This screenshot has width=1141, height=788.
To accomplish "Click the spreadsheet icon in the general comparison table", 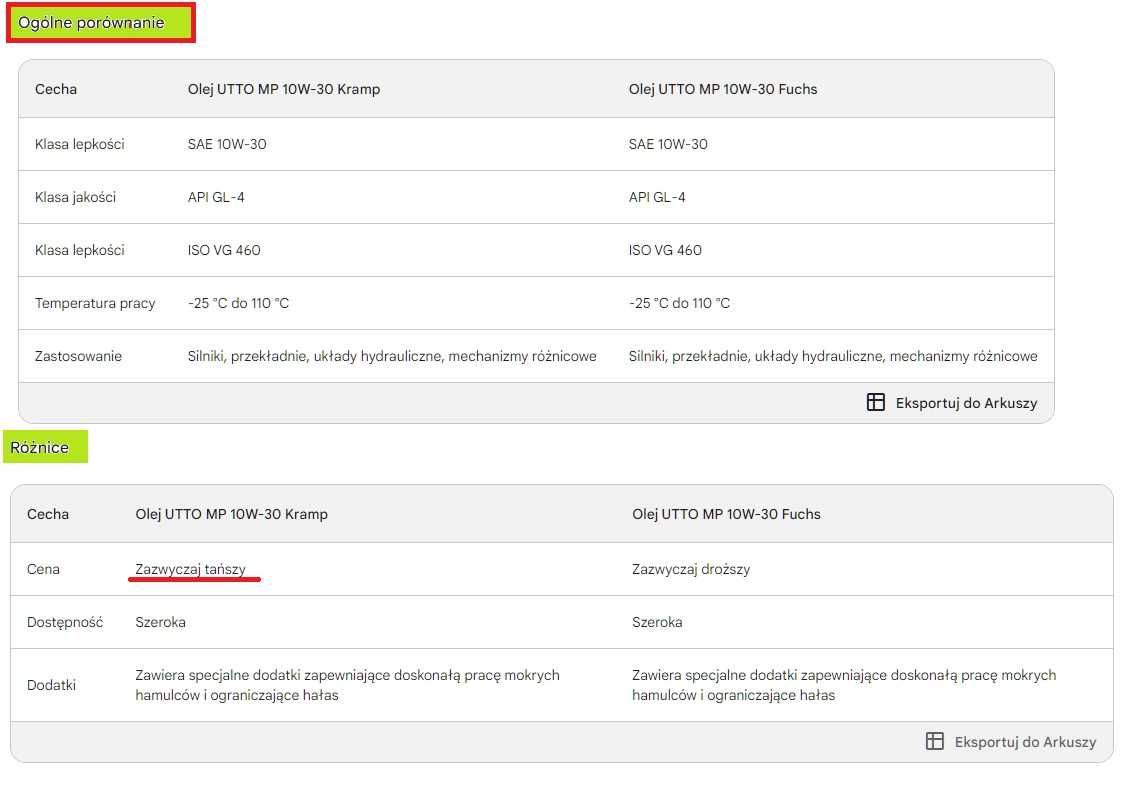I will point(875,402).
